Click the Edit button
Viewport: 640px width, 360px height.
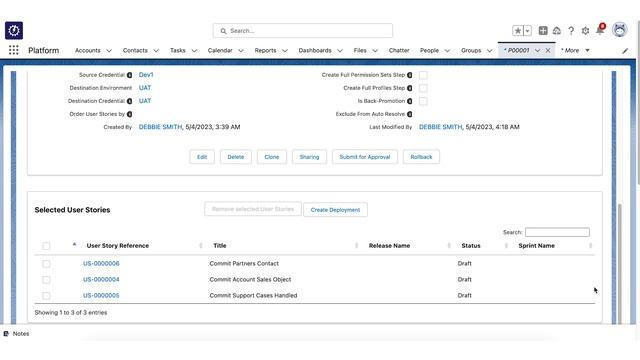[202, 157]
